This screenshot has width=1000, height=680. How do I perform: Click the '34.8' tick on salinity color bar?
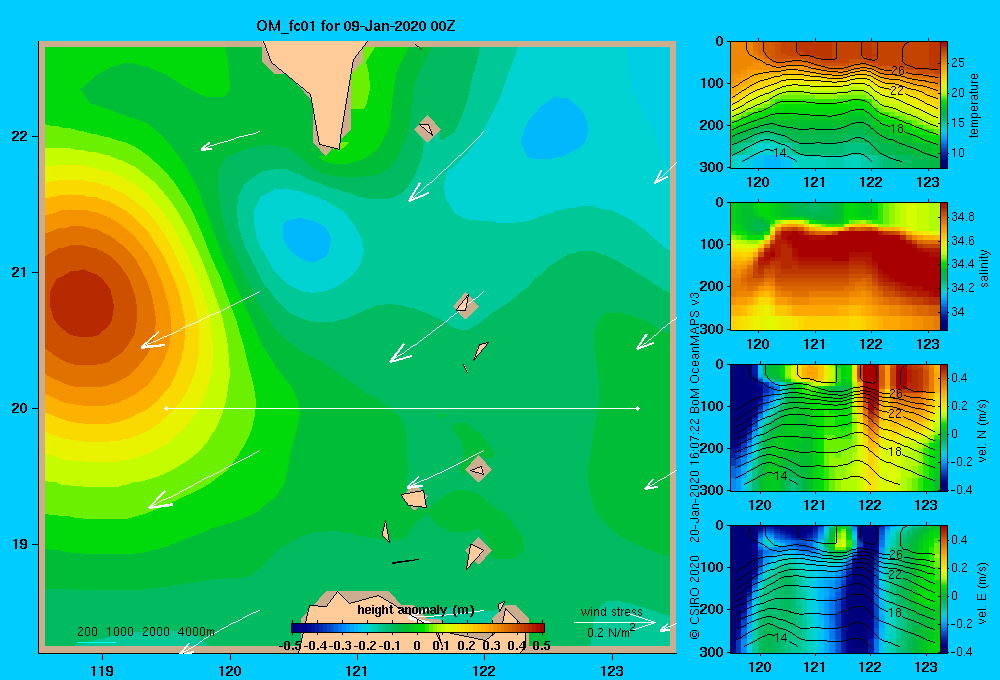[962, 217]
